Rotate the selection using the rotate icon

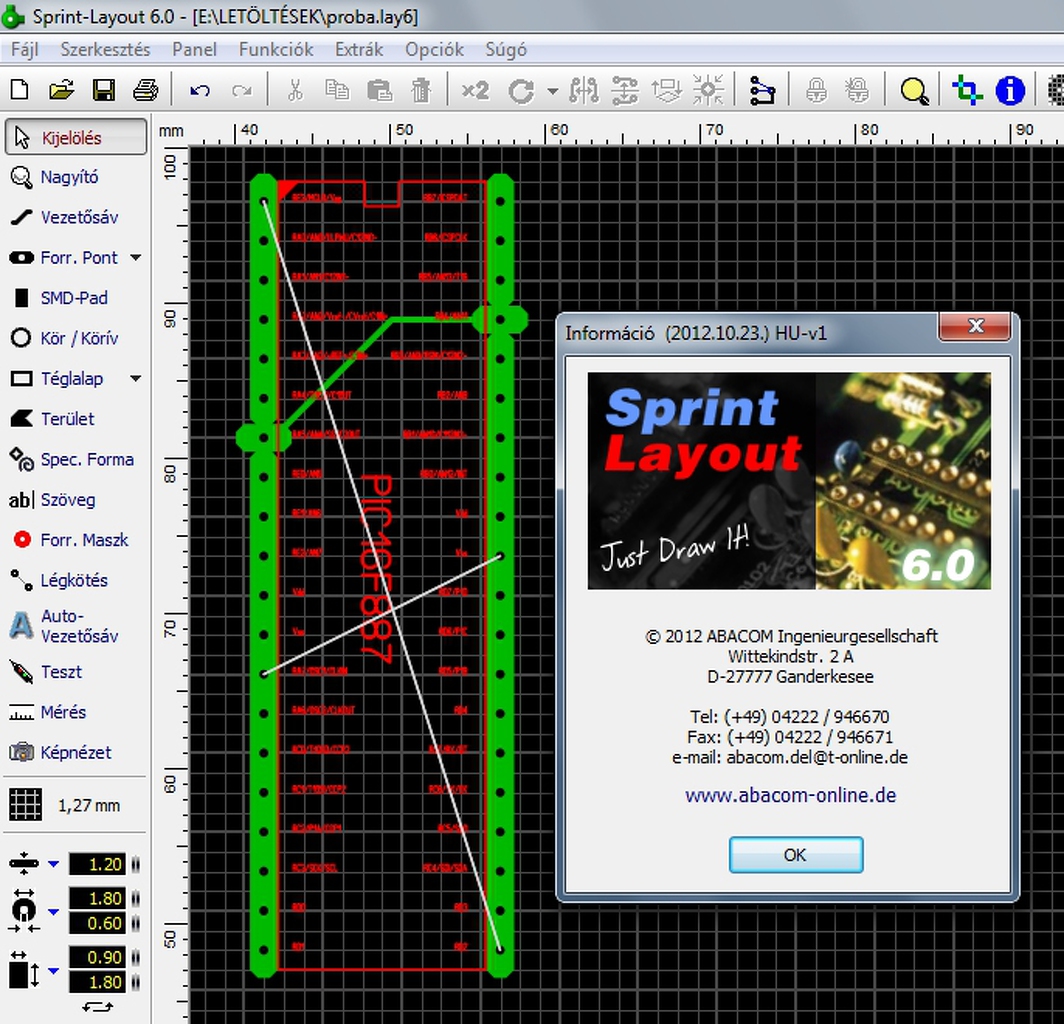(521, 91)
